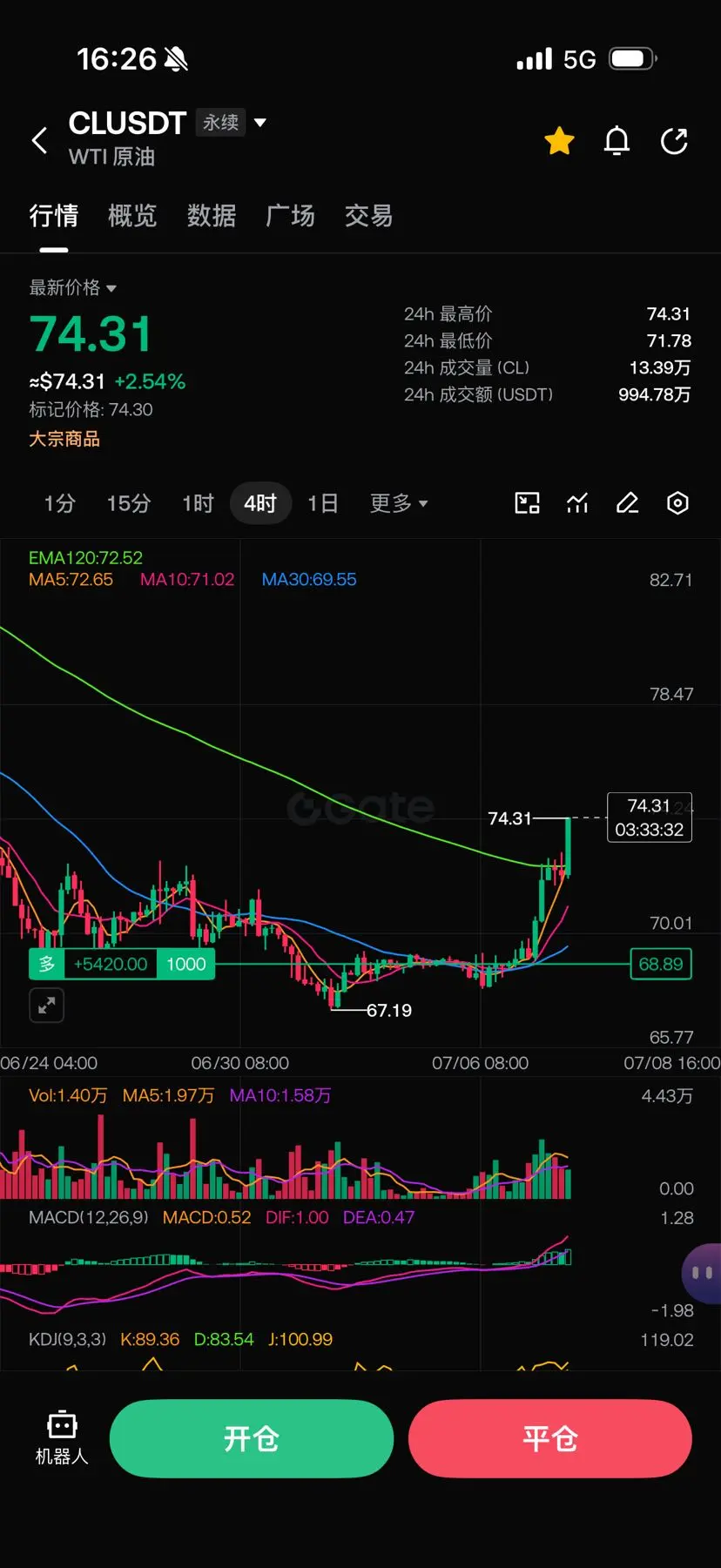Expand the 更多 timeframe dropdown

pos(399,503)
